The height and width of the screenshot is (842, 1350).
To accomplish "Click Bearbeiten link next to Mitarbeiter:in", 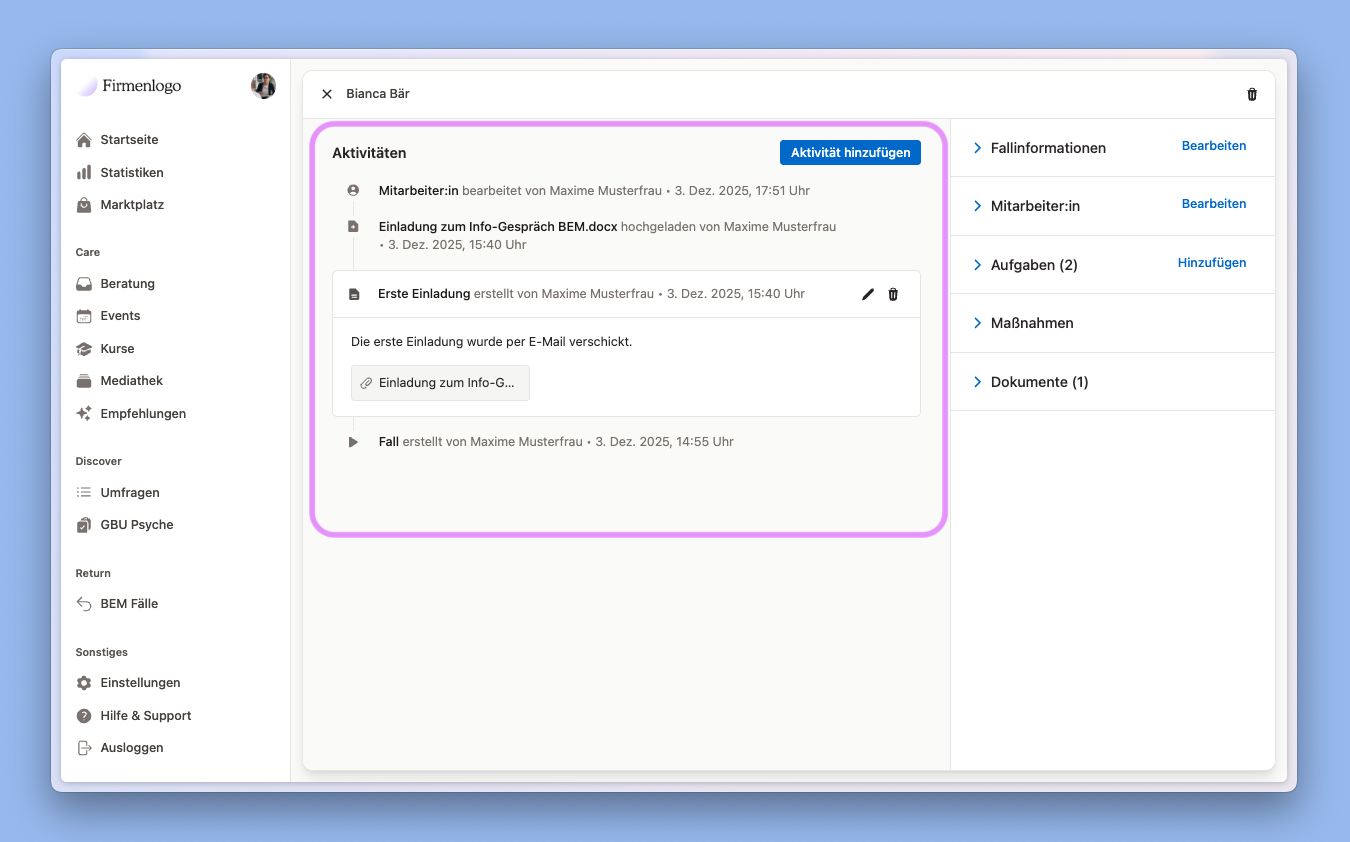I will pos(1213,204).
